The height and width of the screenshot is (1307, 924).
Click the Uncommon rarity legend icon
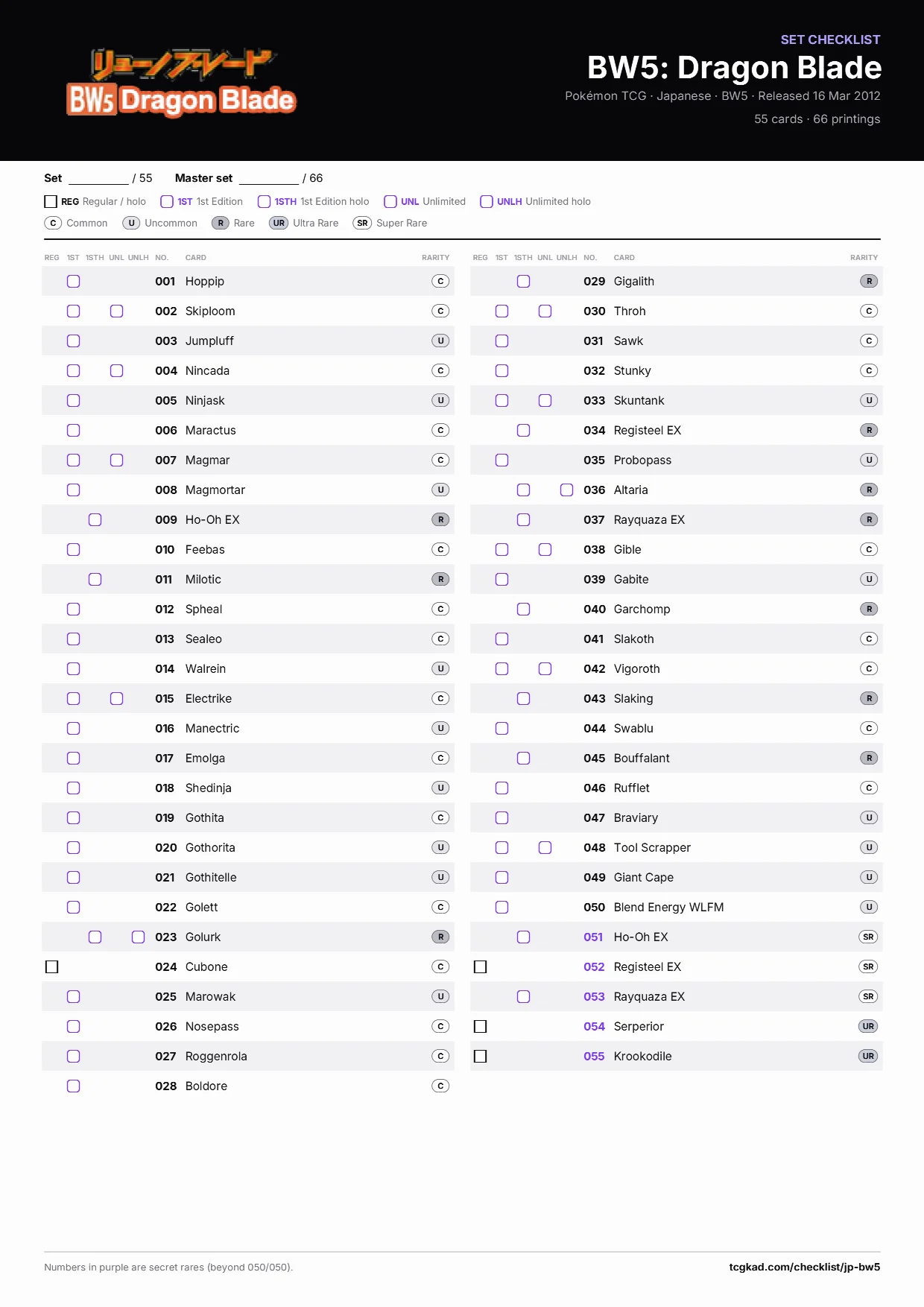coord(131,223)
